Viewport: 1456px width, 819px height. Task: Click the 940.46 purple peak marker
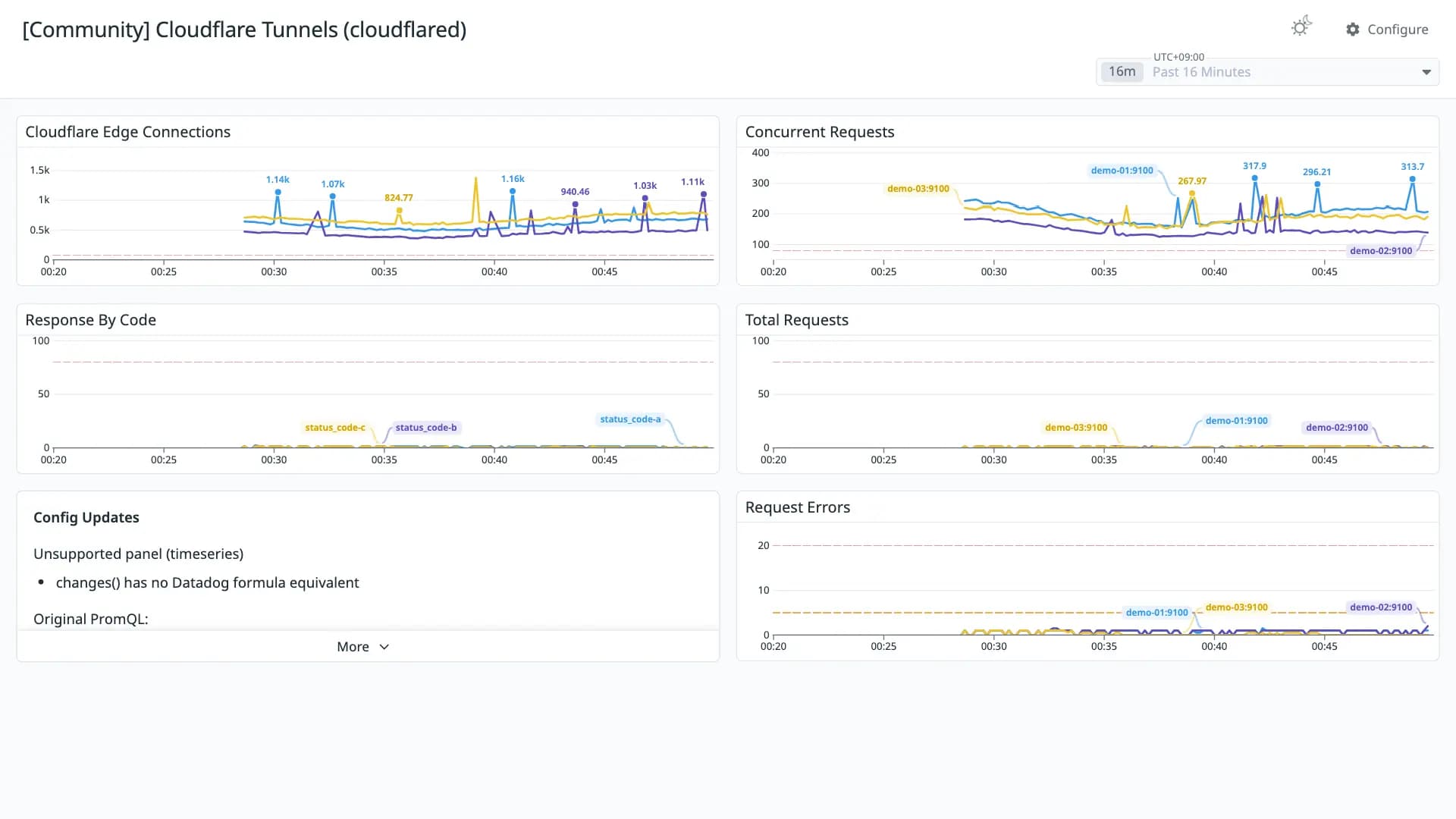[x=575, y=204]
